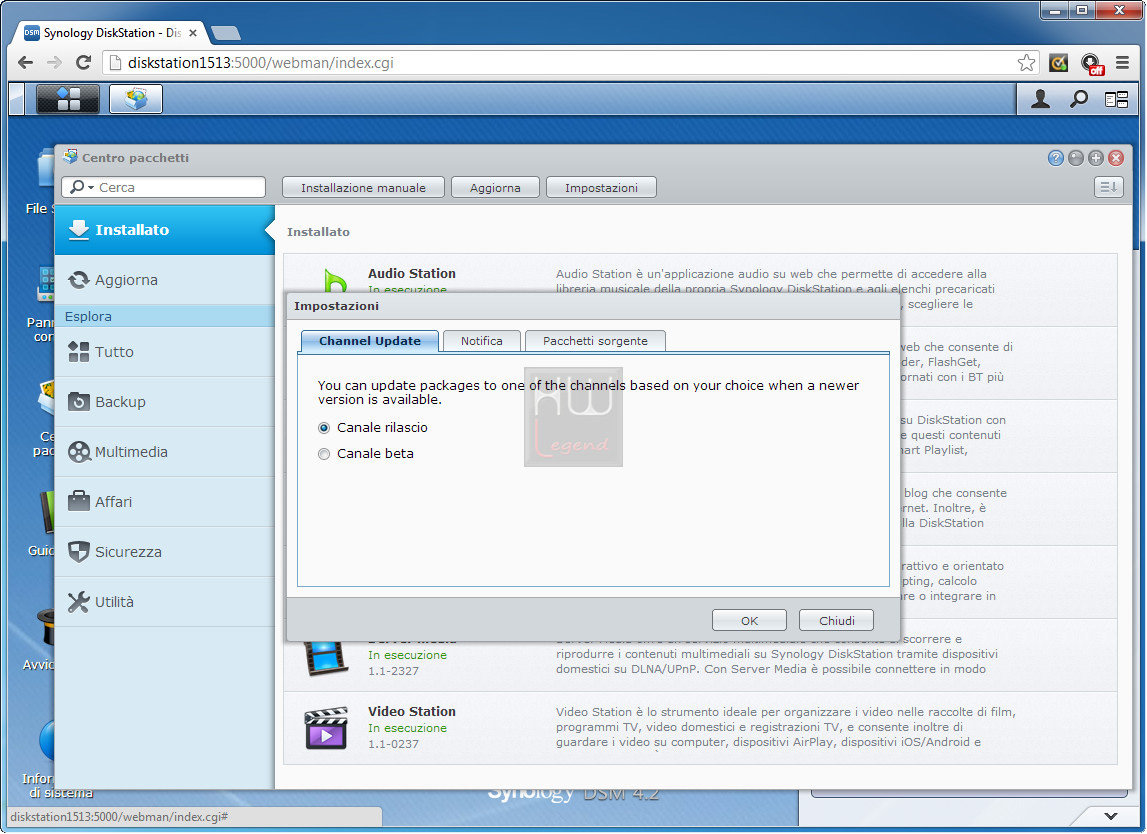Click the Video Station clapperboard icon
Image resolution: width=1147 pixels, height=834 pixels.
[x=326, y=728]
